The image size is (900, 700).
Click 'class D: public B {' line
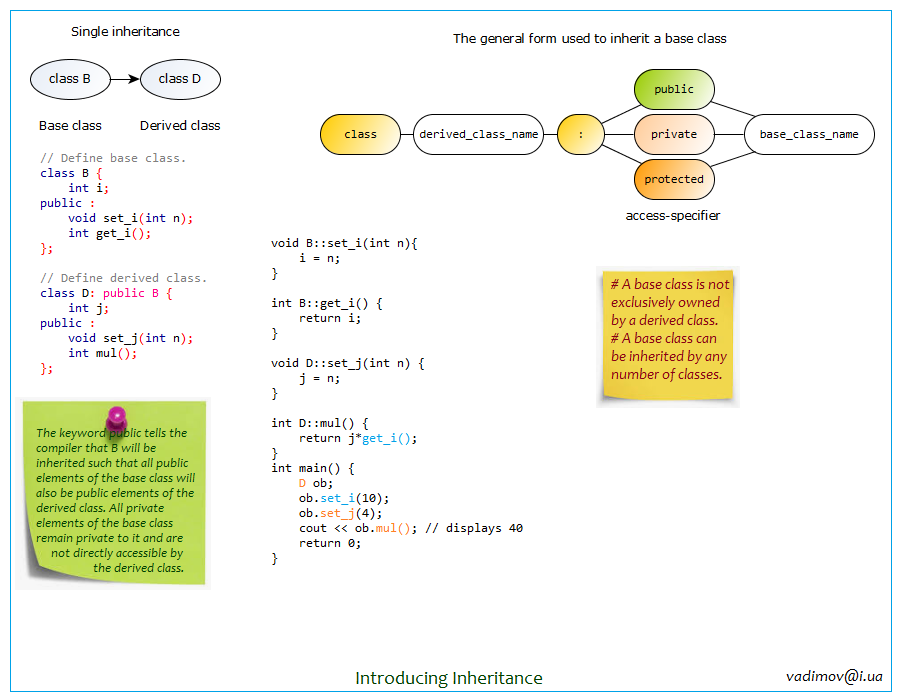click(x=106, y=293)
